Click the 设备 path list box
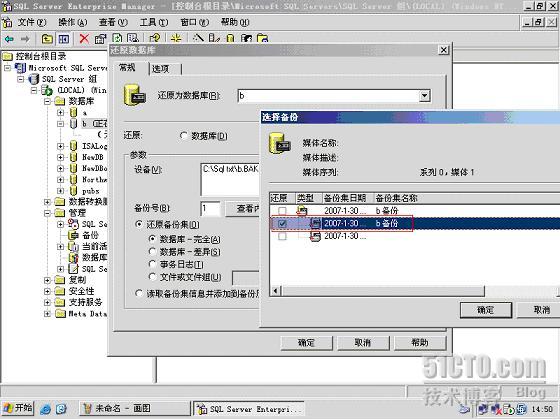The width and height of the screenshot is (560, 420). click(230, 180)
